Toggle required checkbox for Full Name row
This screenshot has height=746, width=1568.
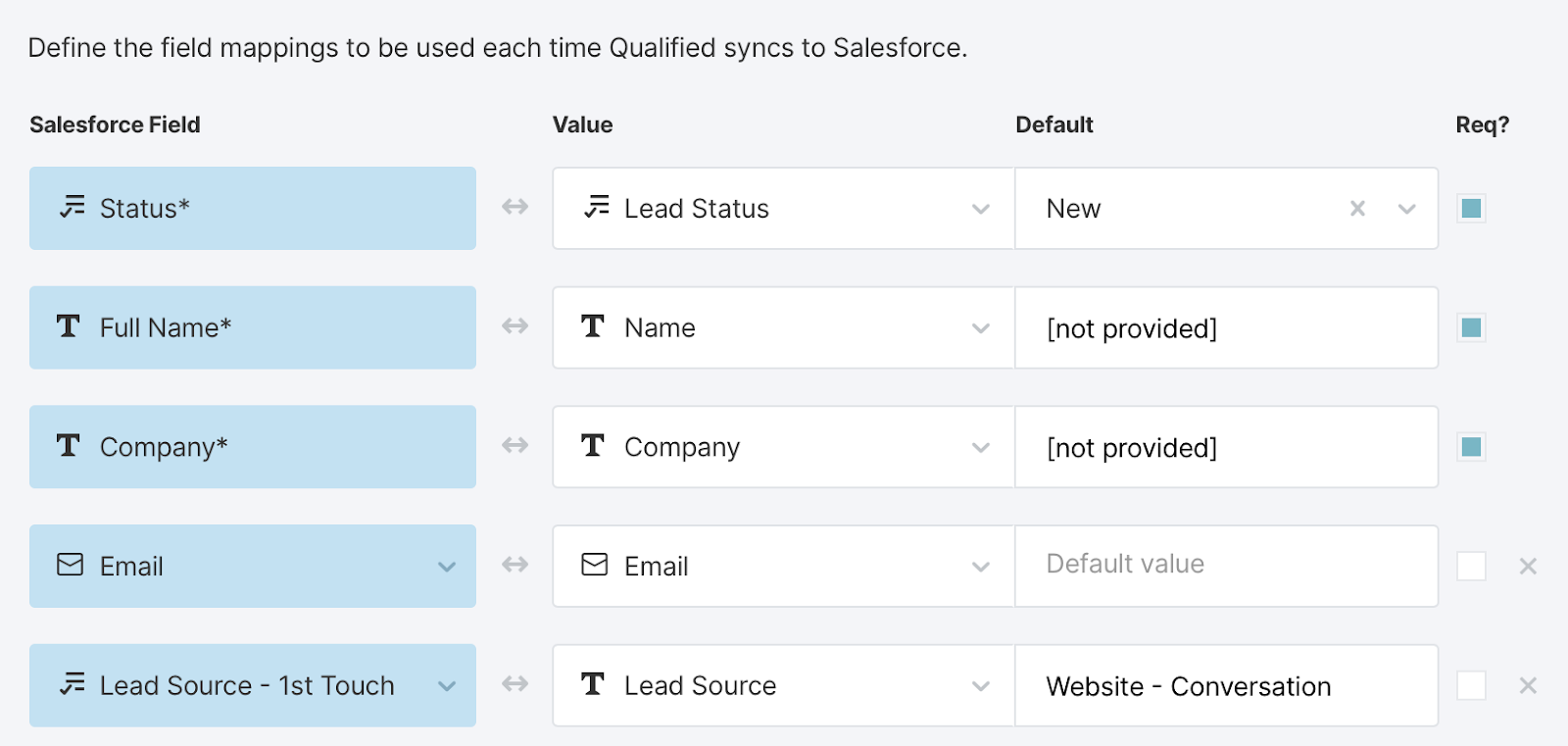click(1471, 327)
